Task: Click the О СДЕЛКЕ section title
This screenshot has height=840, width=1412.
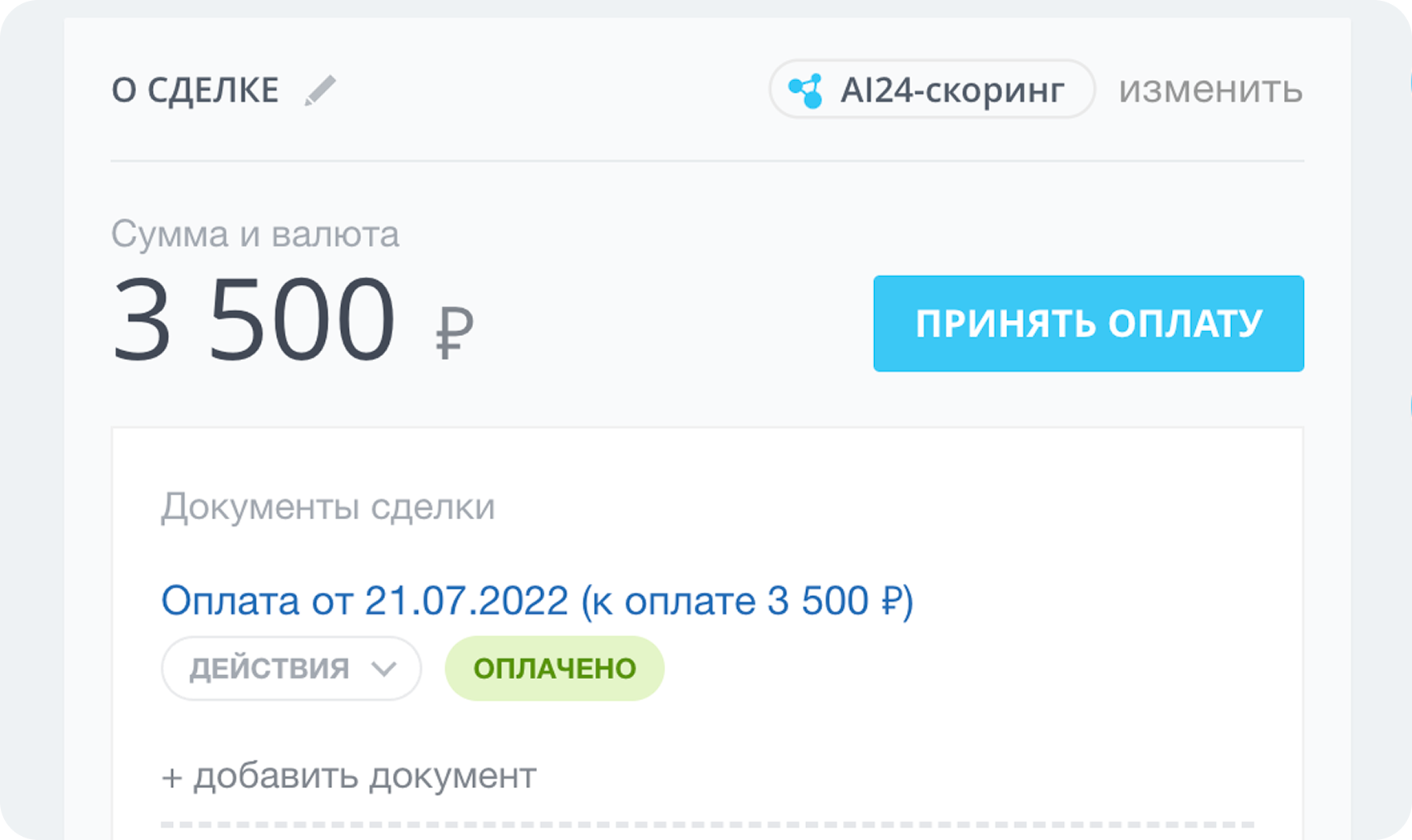Action: tap(195, 90)
